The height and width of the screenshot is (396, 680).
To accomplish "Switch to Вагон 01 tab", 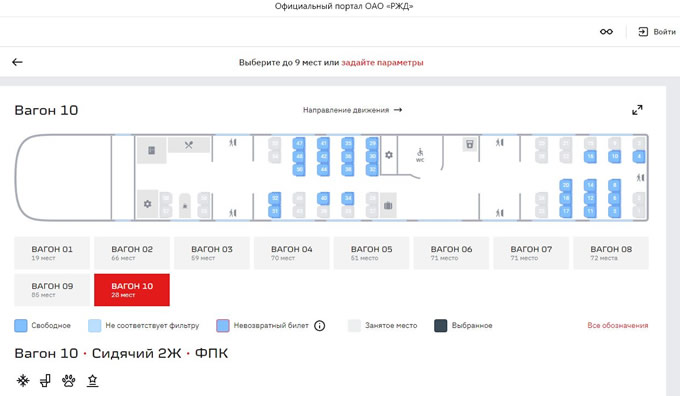I will (x=52, y=253).
